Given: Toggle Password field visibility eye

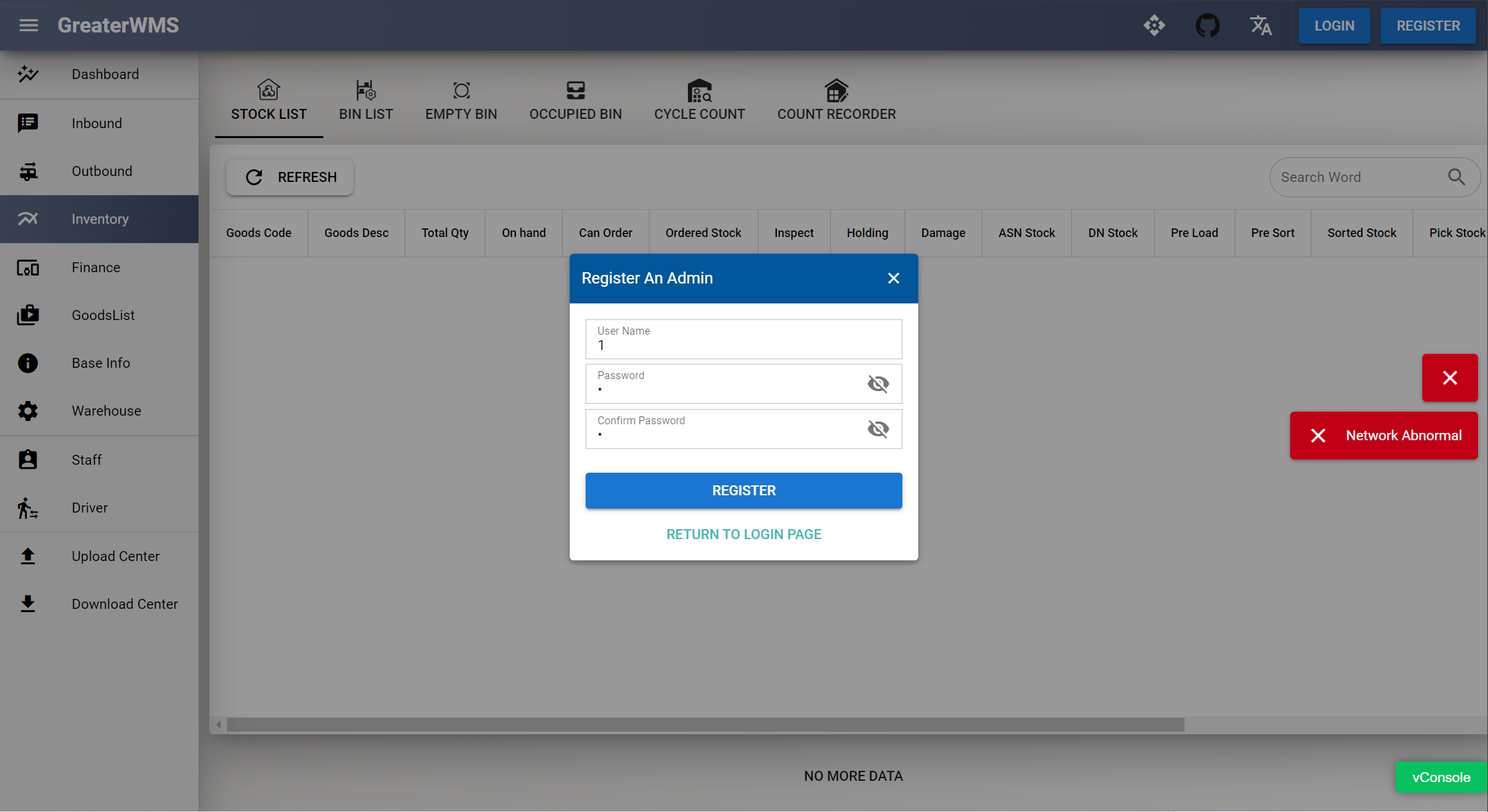Looking at the screenshot, I should point(878,384).
